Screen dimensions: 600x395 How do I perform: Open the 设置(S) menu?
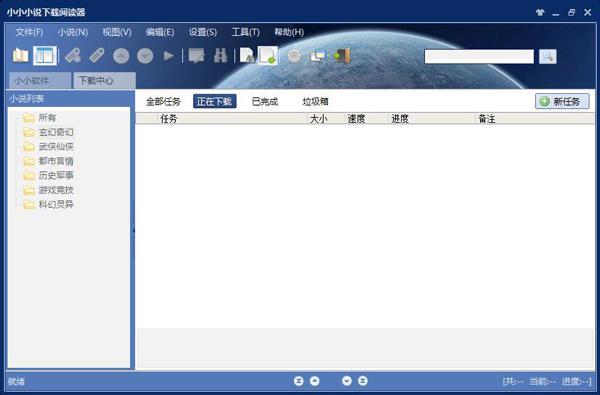pyautogui.click(x=203, y=33)
